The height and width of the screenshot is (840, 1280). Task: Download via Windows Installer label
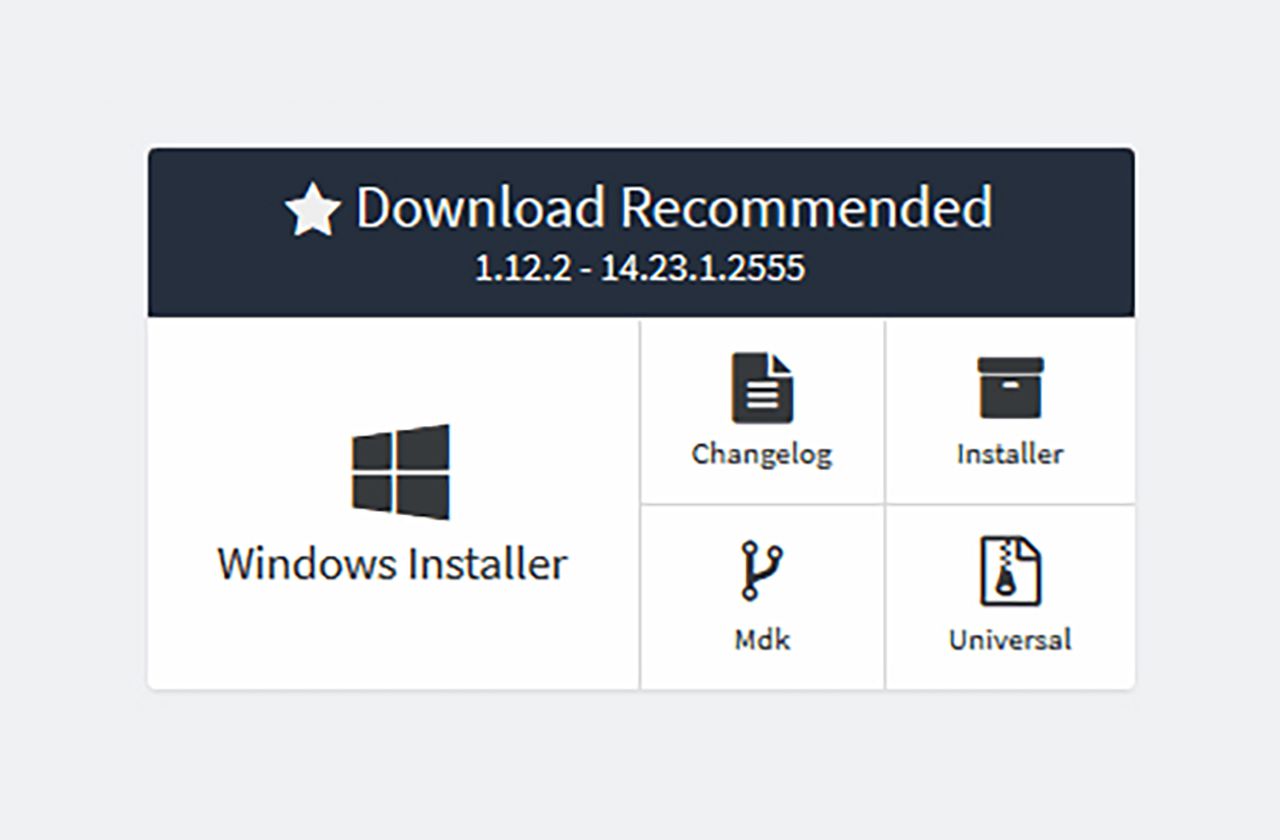coord(392,563)
